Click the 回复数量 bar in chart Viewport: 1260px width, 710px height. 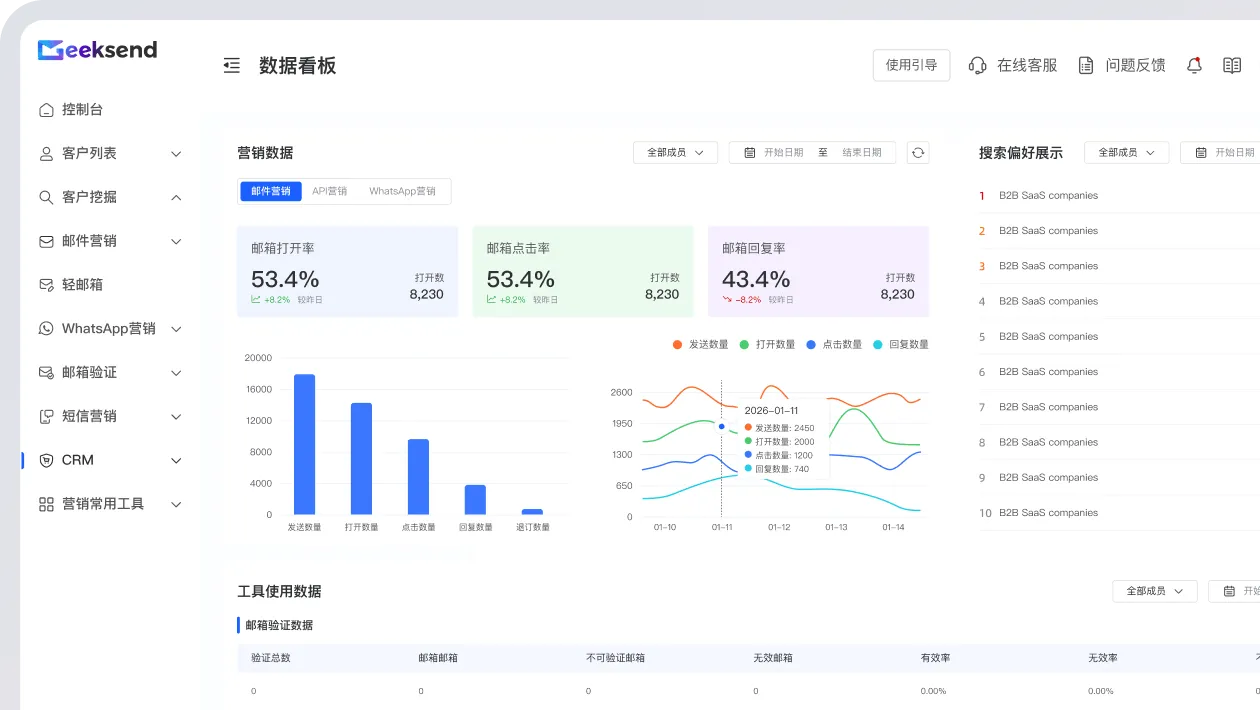coord(475,500)
